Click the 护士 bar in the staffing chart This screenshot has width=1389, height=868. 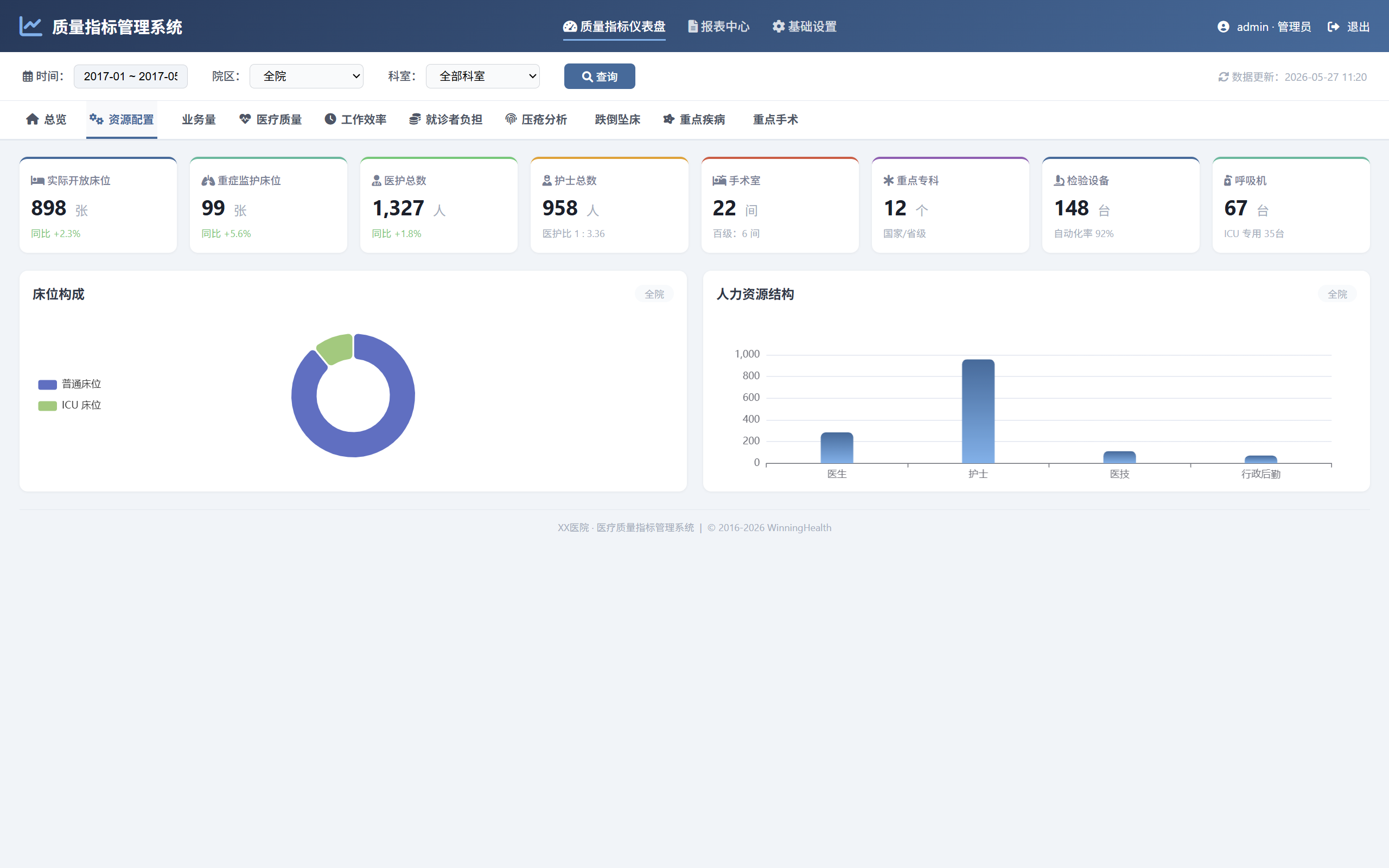tap(978, 411)
